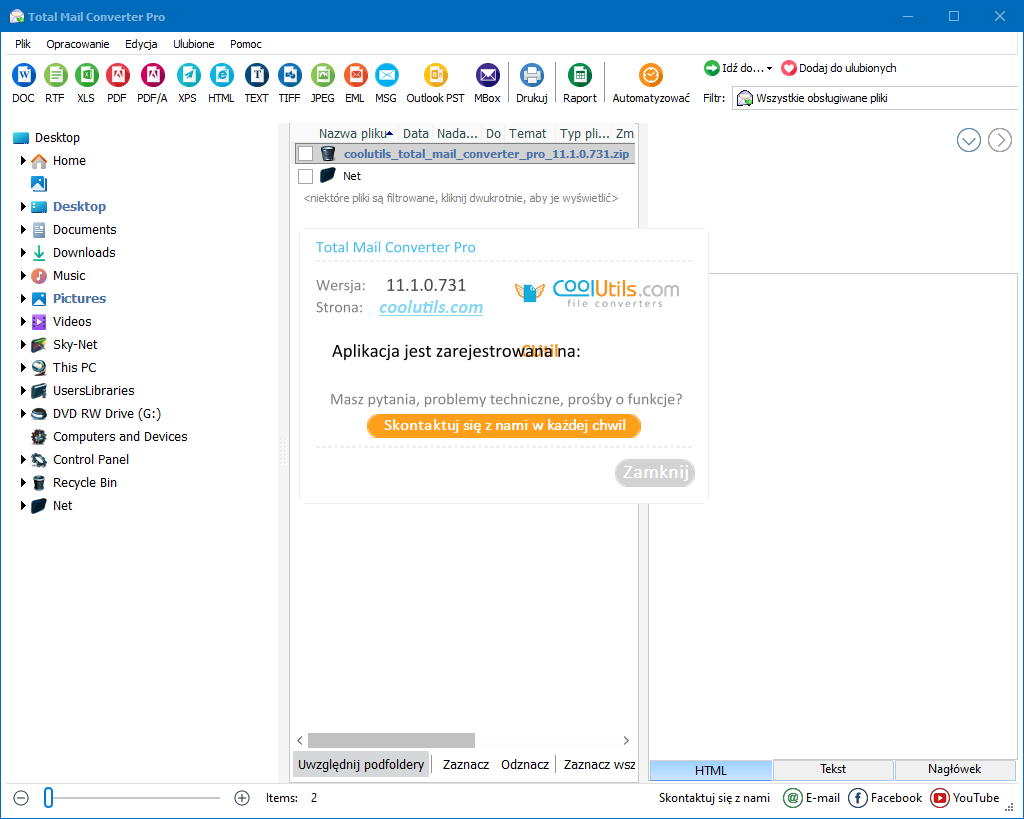Click Skontaktuj się z nami orange button
Screen dimensions: 1024x819
[x=504, y=426]
